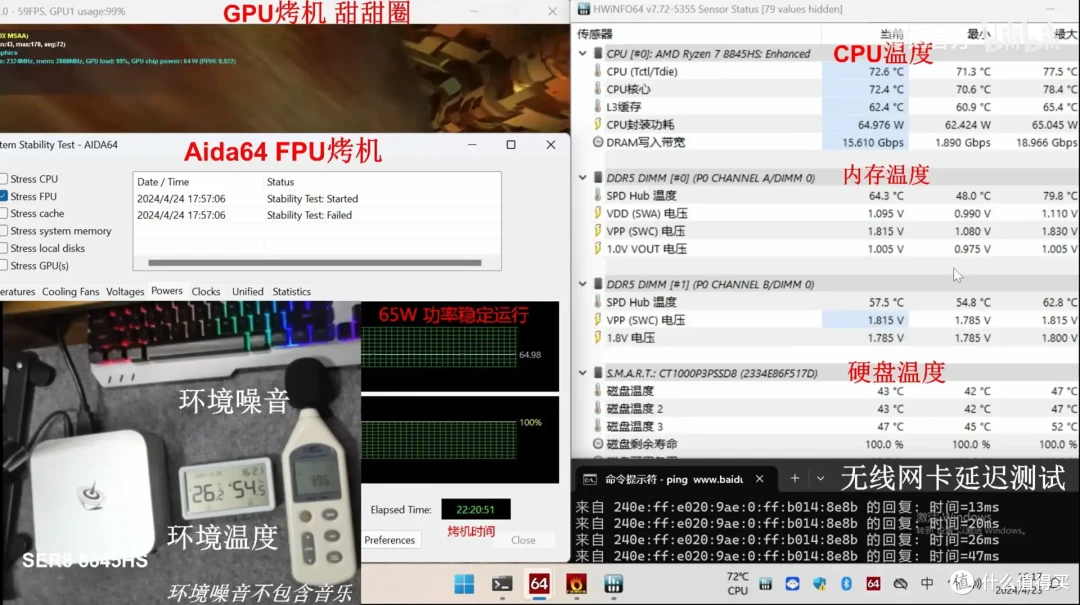Image resolution: width=1080 pixels, height=605 pixels.
Task: Click the Close button in AIDA64
Action: [523, 540]
